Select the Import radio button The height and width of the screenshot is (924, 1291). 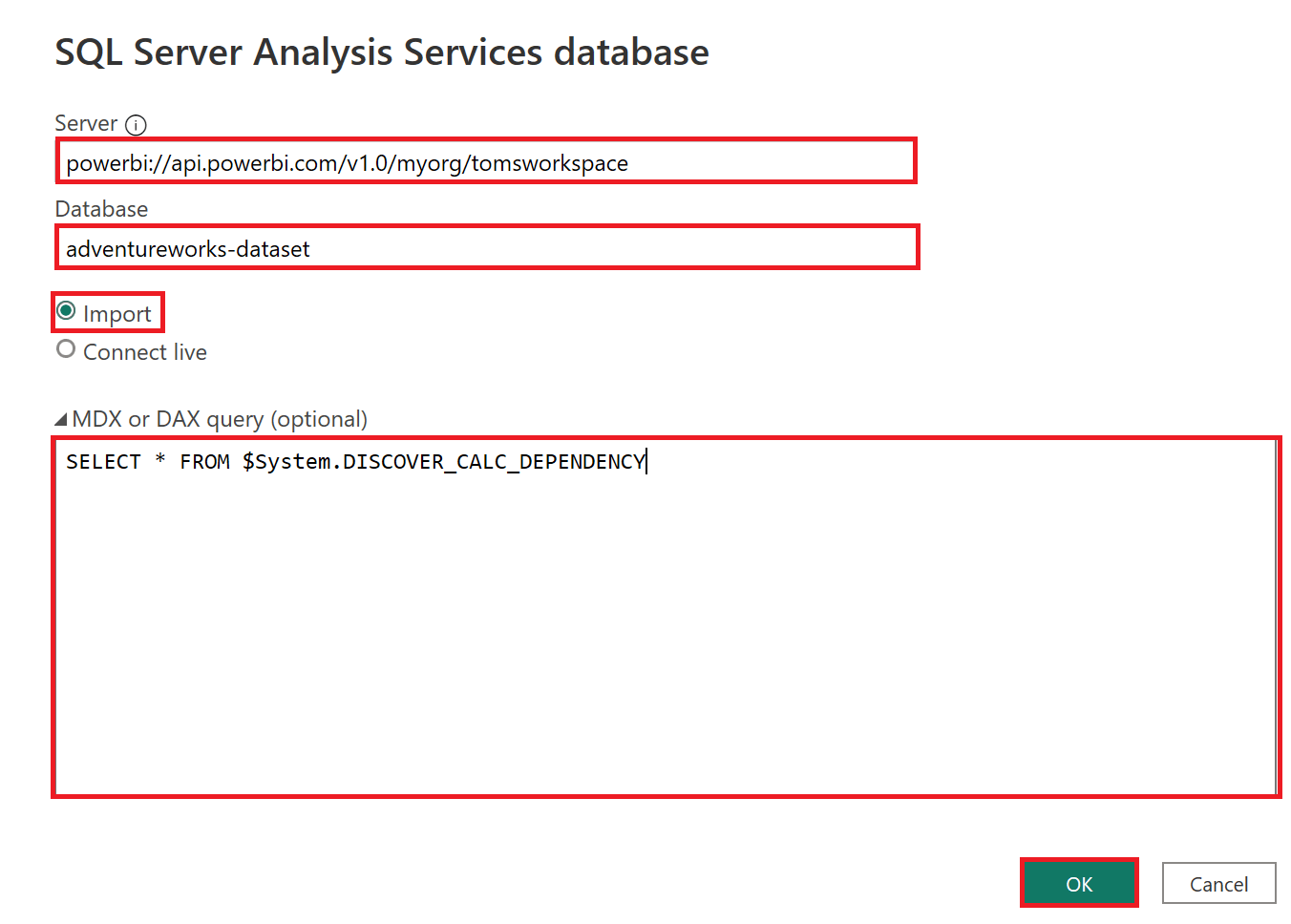pos(65,309)
